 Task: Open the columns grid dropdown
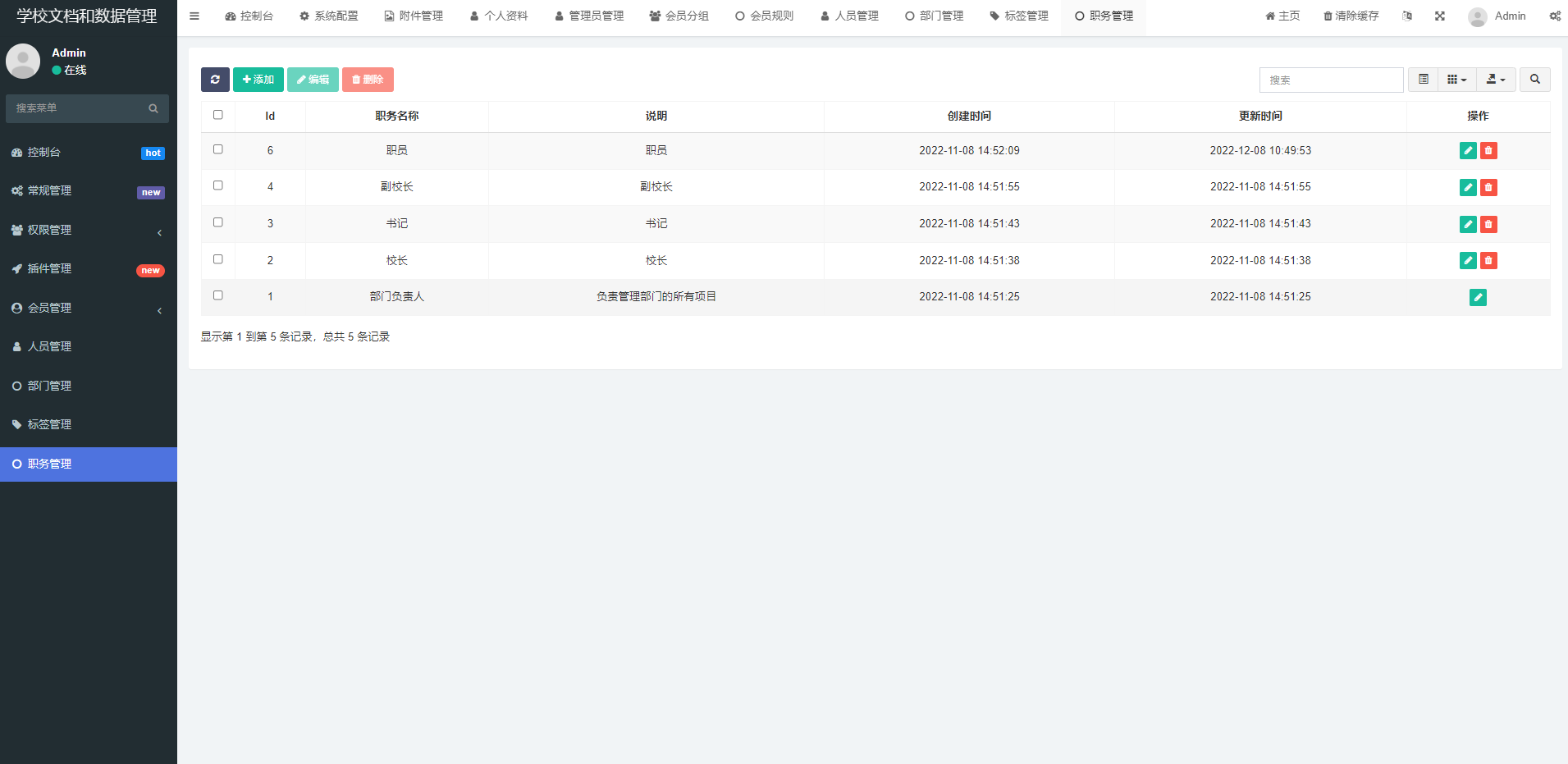(x=1456, y=80)
